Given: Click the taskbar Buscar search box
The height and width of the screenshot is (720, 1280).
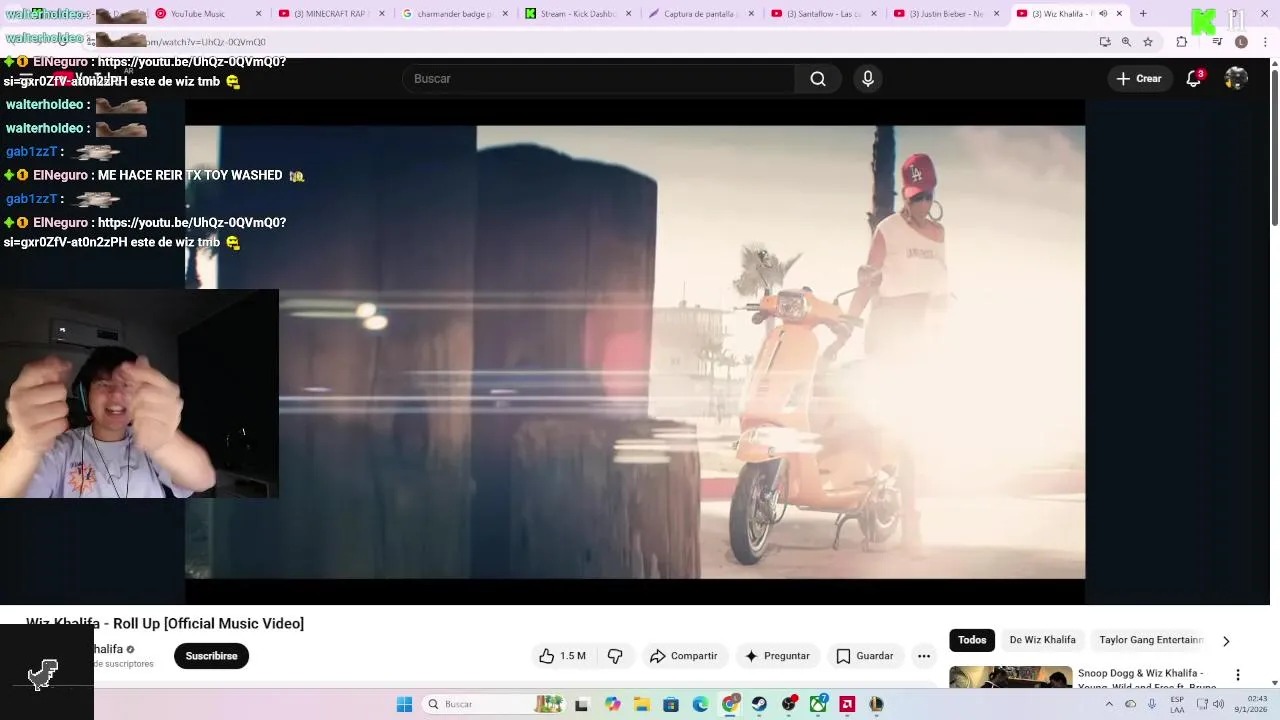Looking at the screenshot, I should point(493,704).
